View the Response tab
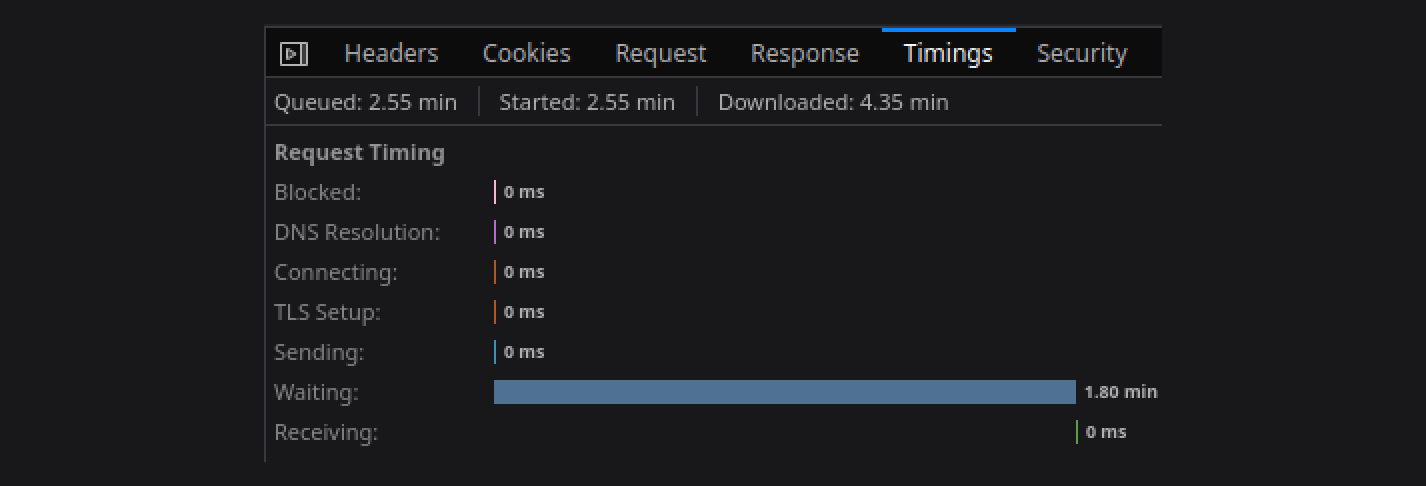 point(805,54)
